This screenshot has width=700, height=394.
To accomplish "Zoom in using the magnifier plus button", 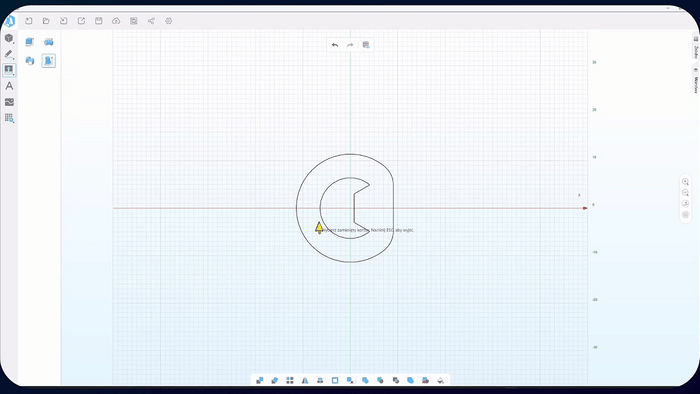I will pos(685,182).
